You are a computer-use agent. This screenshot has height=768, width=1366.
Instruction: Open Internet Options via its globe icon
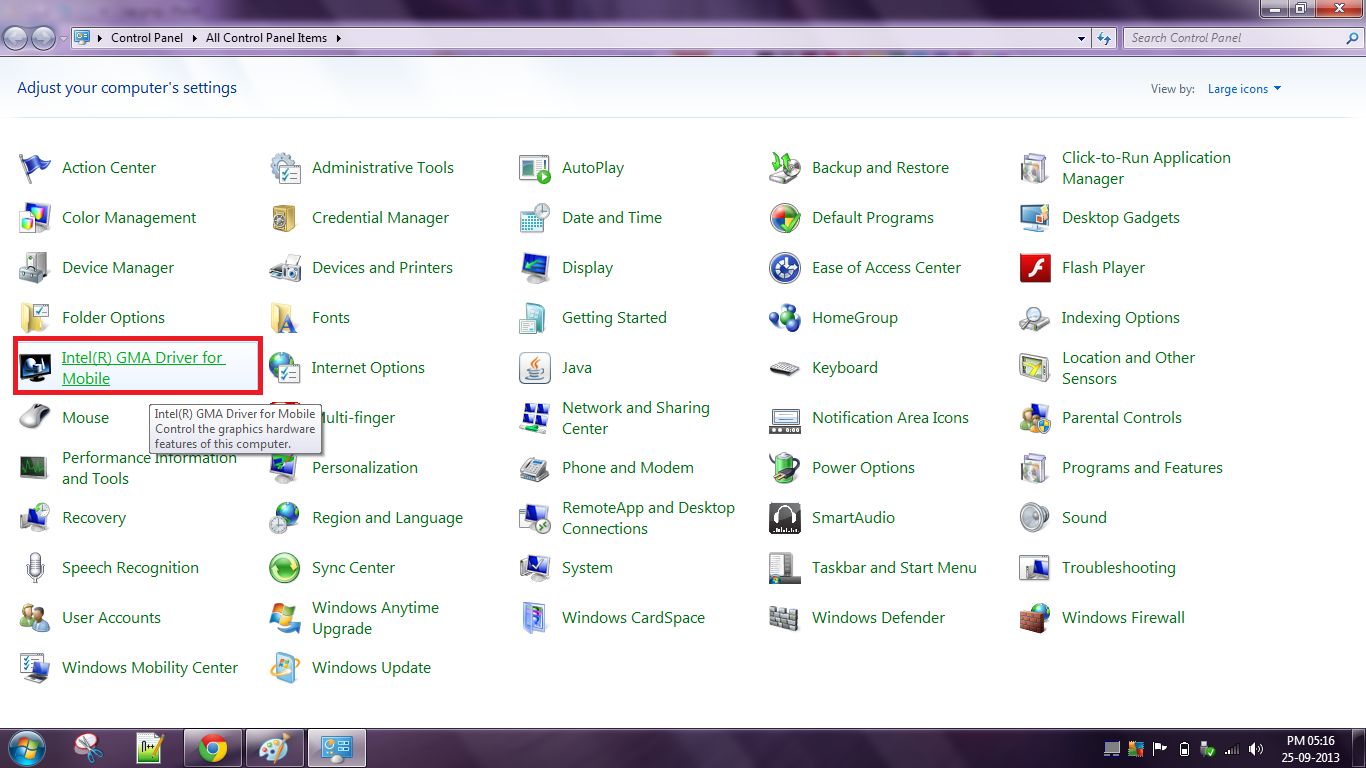click(x=285, y=368)
